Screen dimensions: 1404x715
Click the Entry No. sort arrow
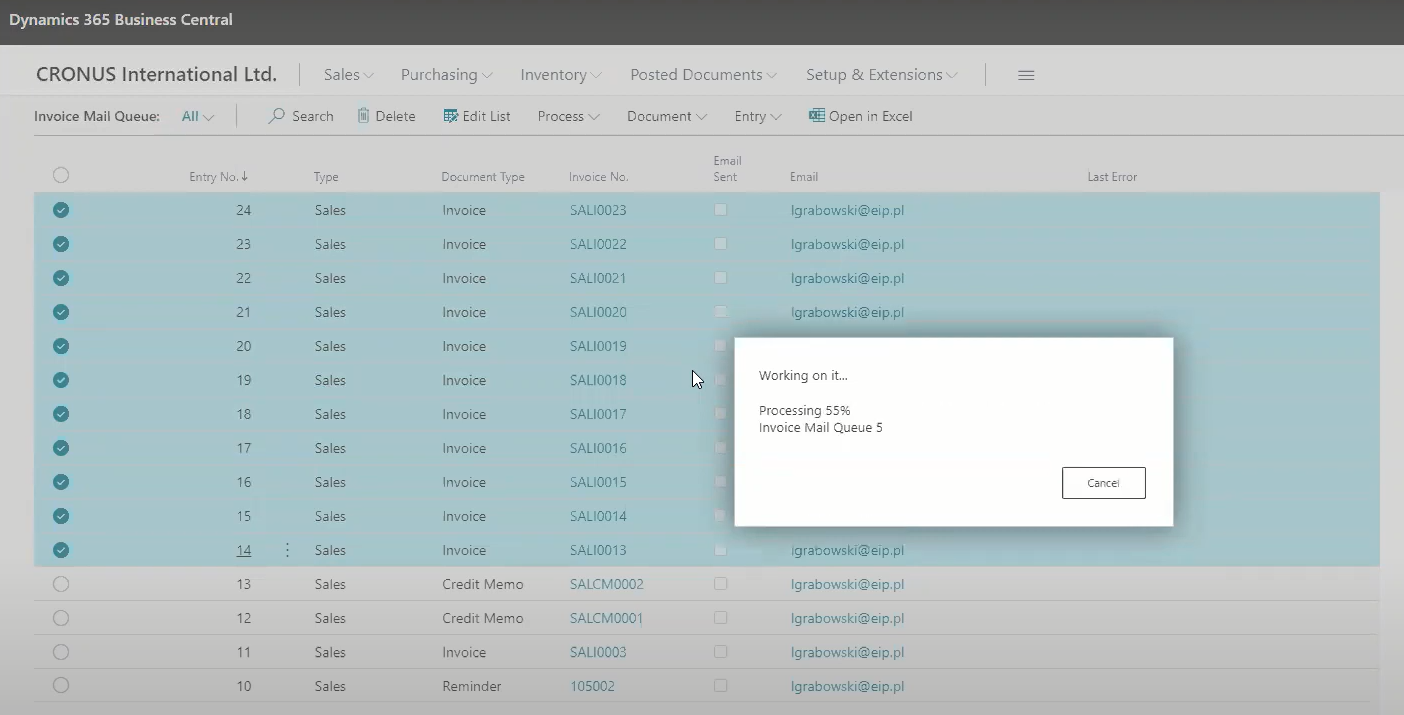tap(245, 176)
